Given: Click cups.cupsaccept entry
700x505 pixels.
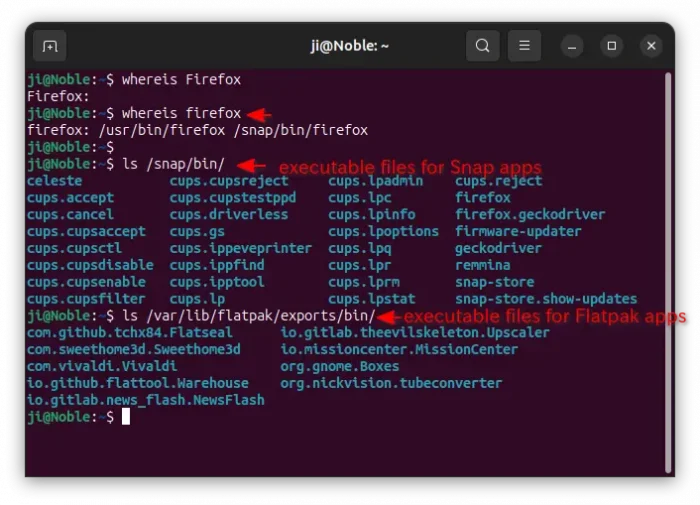Looking at the screenshot, I should coord(86,232).
